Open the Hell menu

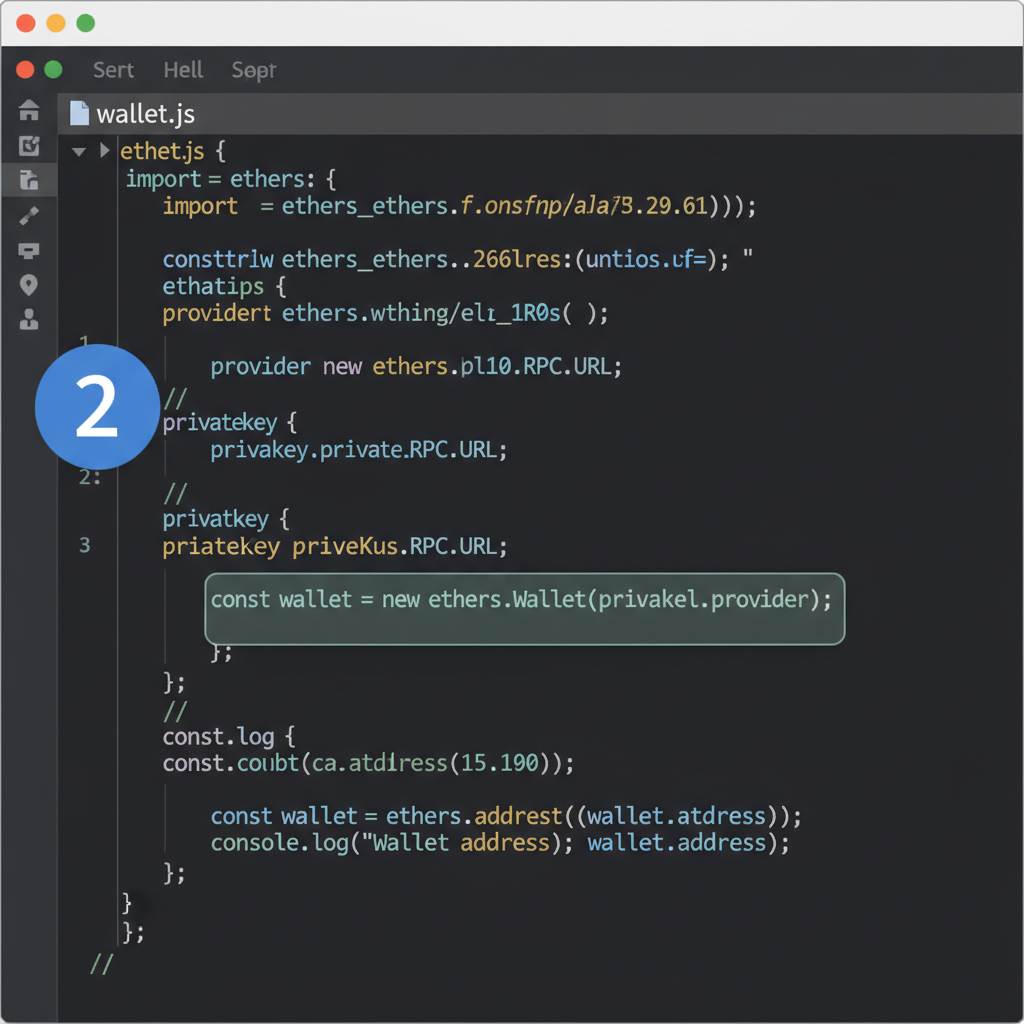click(x=183, y=70)
